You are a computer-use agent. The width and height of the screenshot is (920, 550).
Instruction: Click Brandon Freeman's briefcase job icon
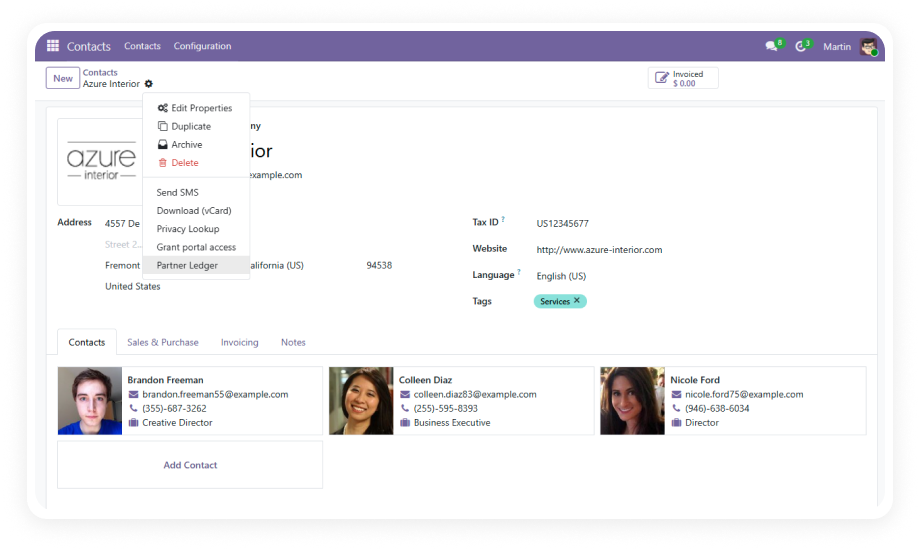point(133,423)
